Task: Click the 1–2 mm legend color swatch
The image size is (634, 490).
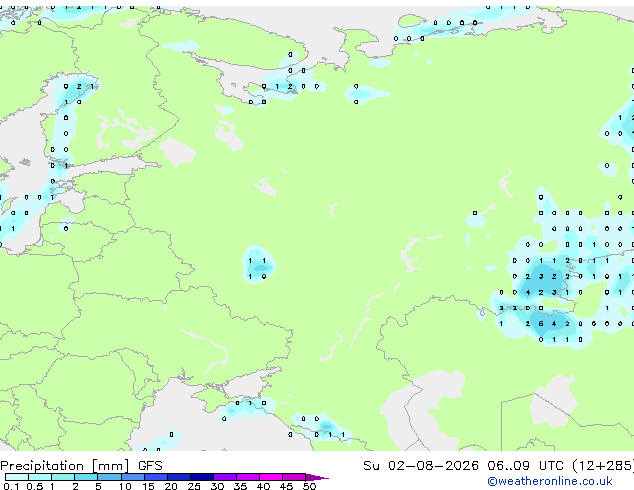Action: coord(63,477)
